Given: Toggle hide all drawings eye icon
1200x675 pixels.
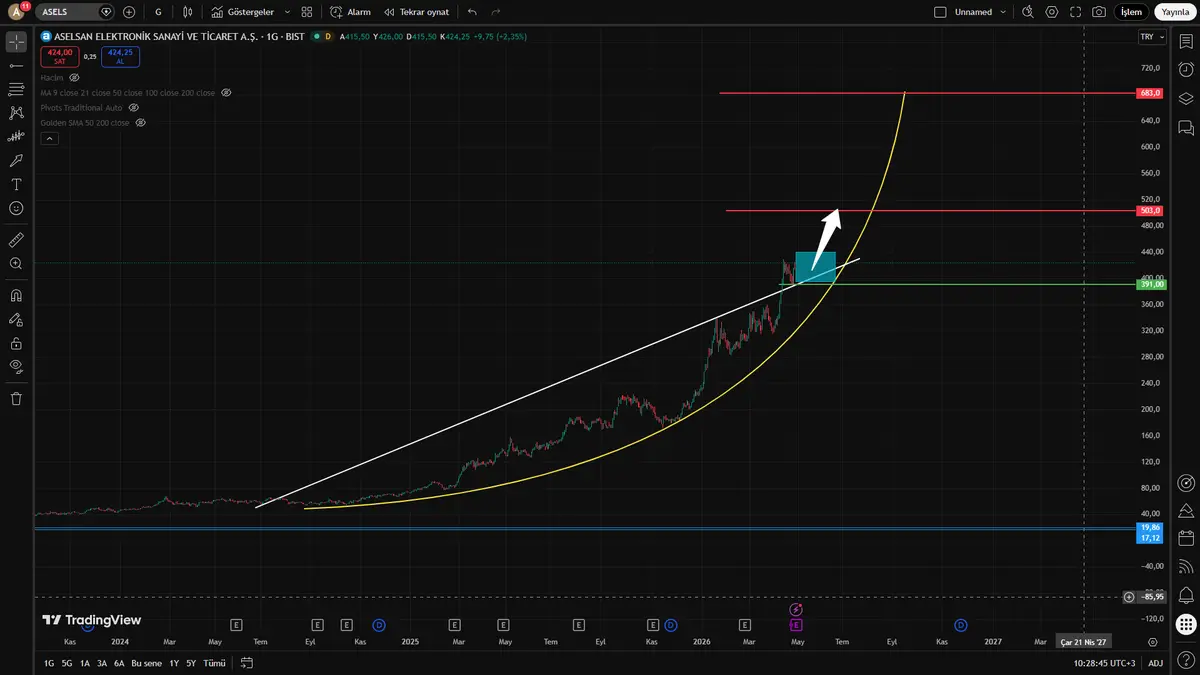Looking at the screenshot, I should click(16, 367).
